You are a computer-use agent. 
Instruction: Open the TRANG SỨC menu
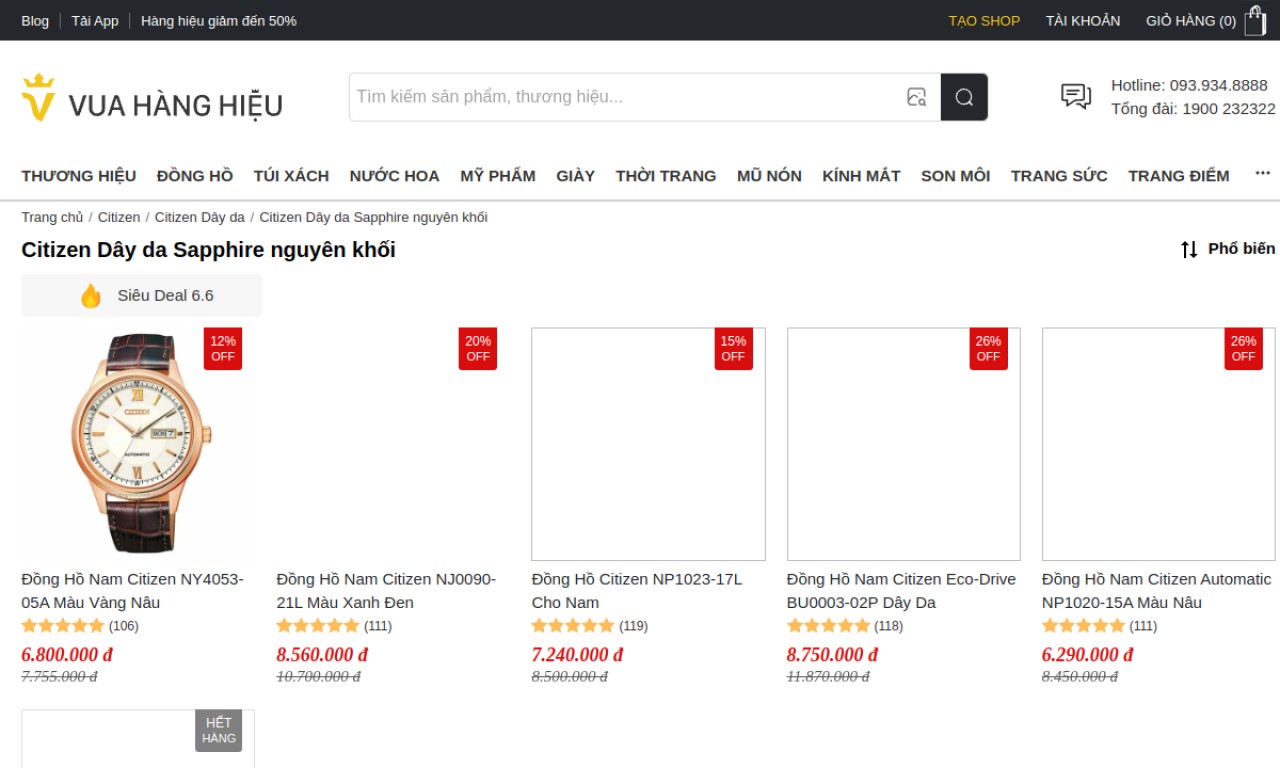point(1059,176)
